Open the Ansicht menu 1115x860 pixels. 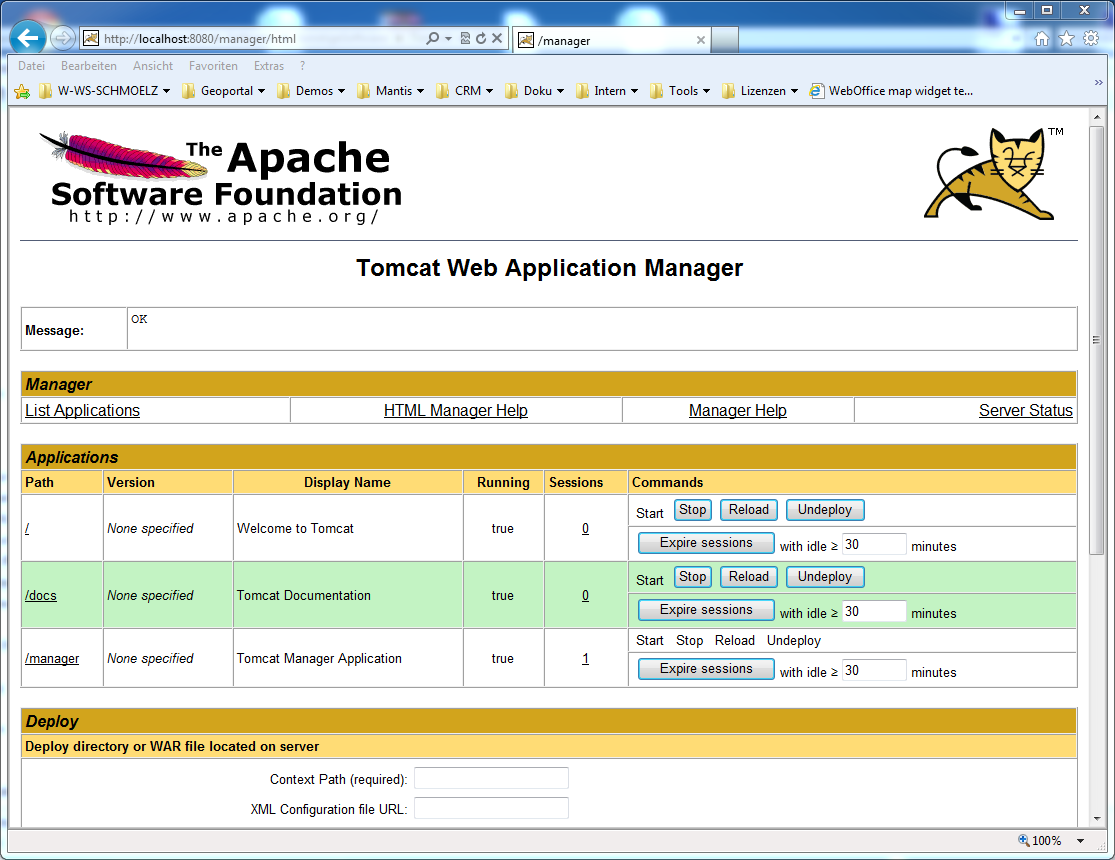[x=152, y=65]
